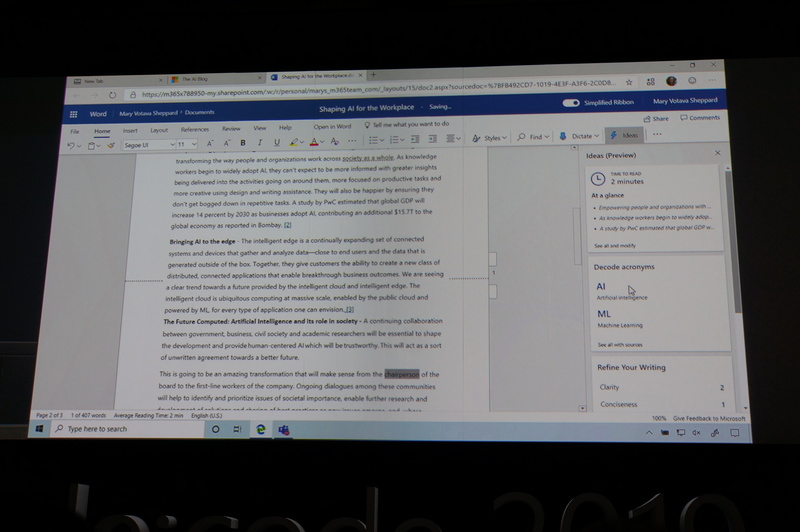Screen dimensions: 800x532
Task: Click the Open in Word button
Action: 332,126
